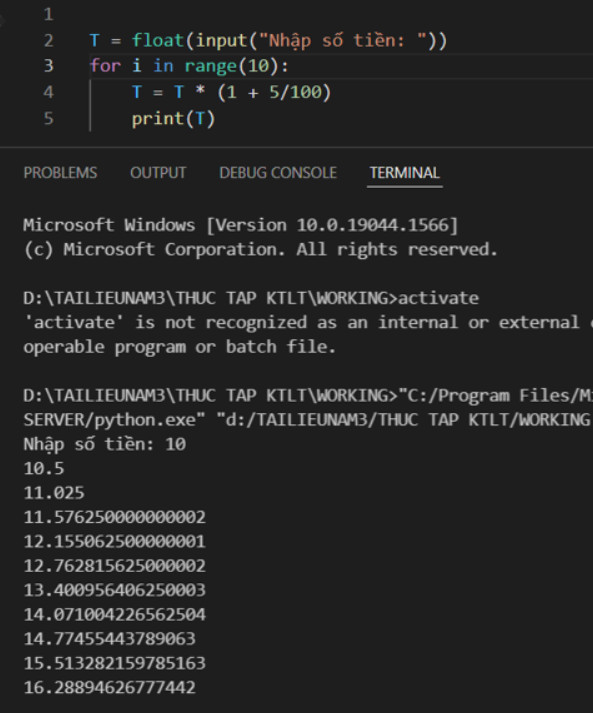The width and height of the screenshot is (593, 713).
Task: Place cursor in the T * (1 + 5/100) expression
Action: click(252, 92)
